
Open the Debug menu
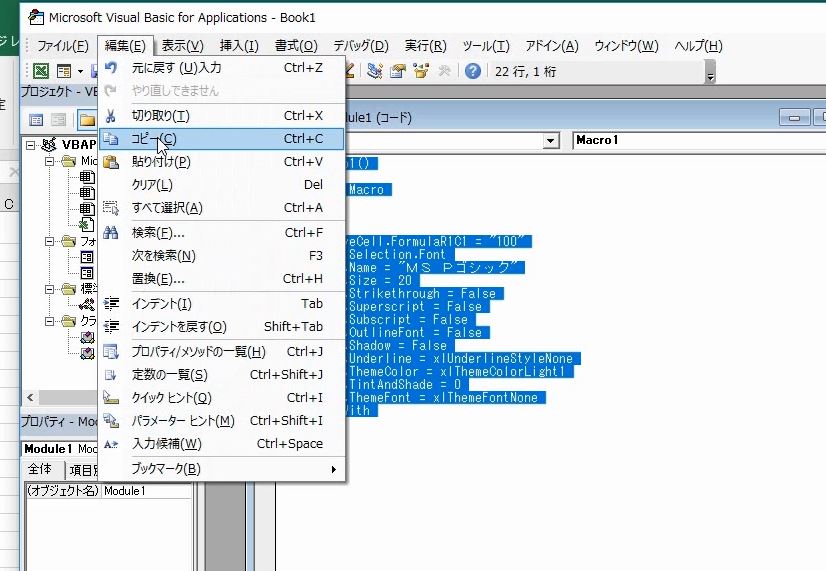pyautogui.click(x=361, y=46)
